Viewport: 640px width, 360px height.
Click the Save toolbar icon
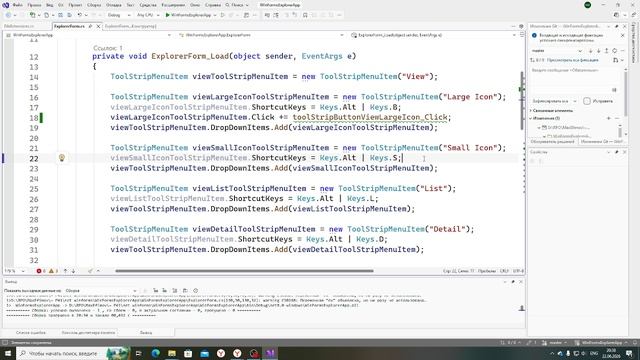click(x=60, y=15)
